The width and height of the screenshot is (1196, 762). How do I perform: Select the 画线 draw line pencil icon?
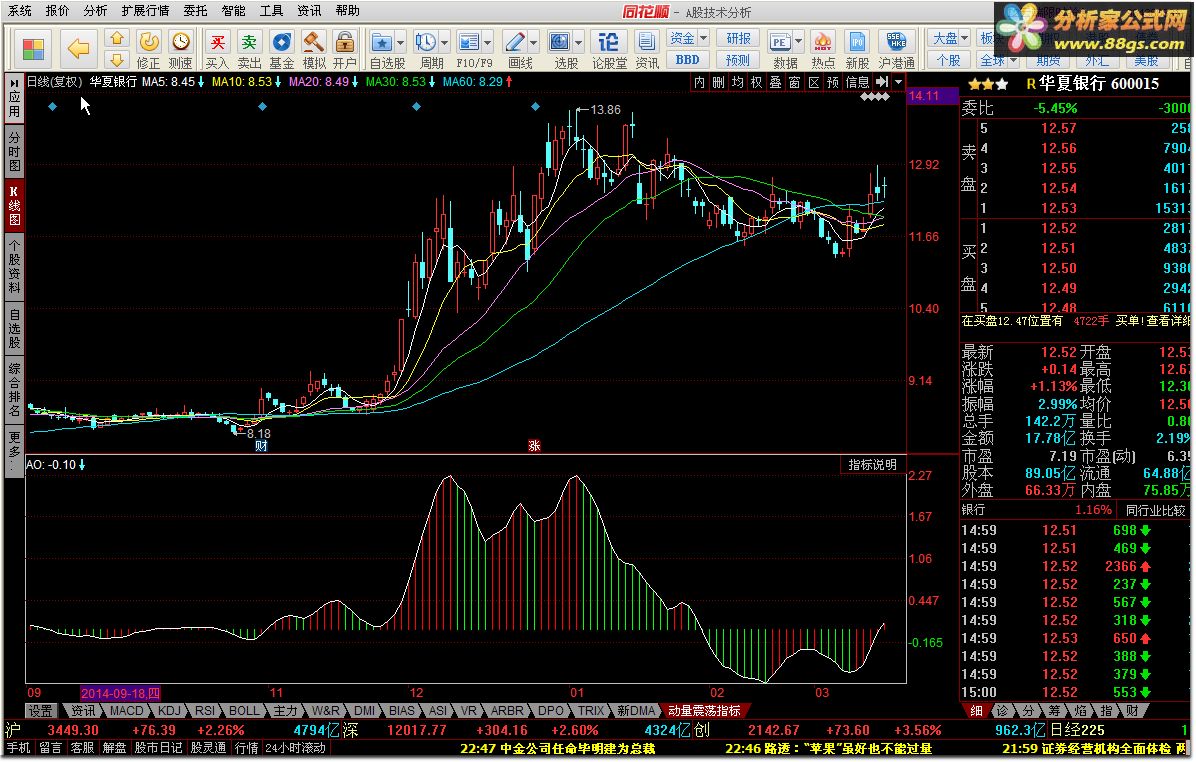pos(515,42)
